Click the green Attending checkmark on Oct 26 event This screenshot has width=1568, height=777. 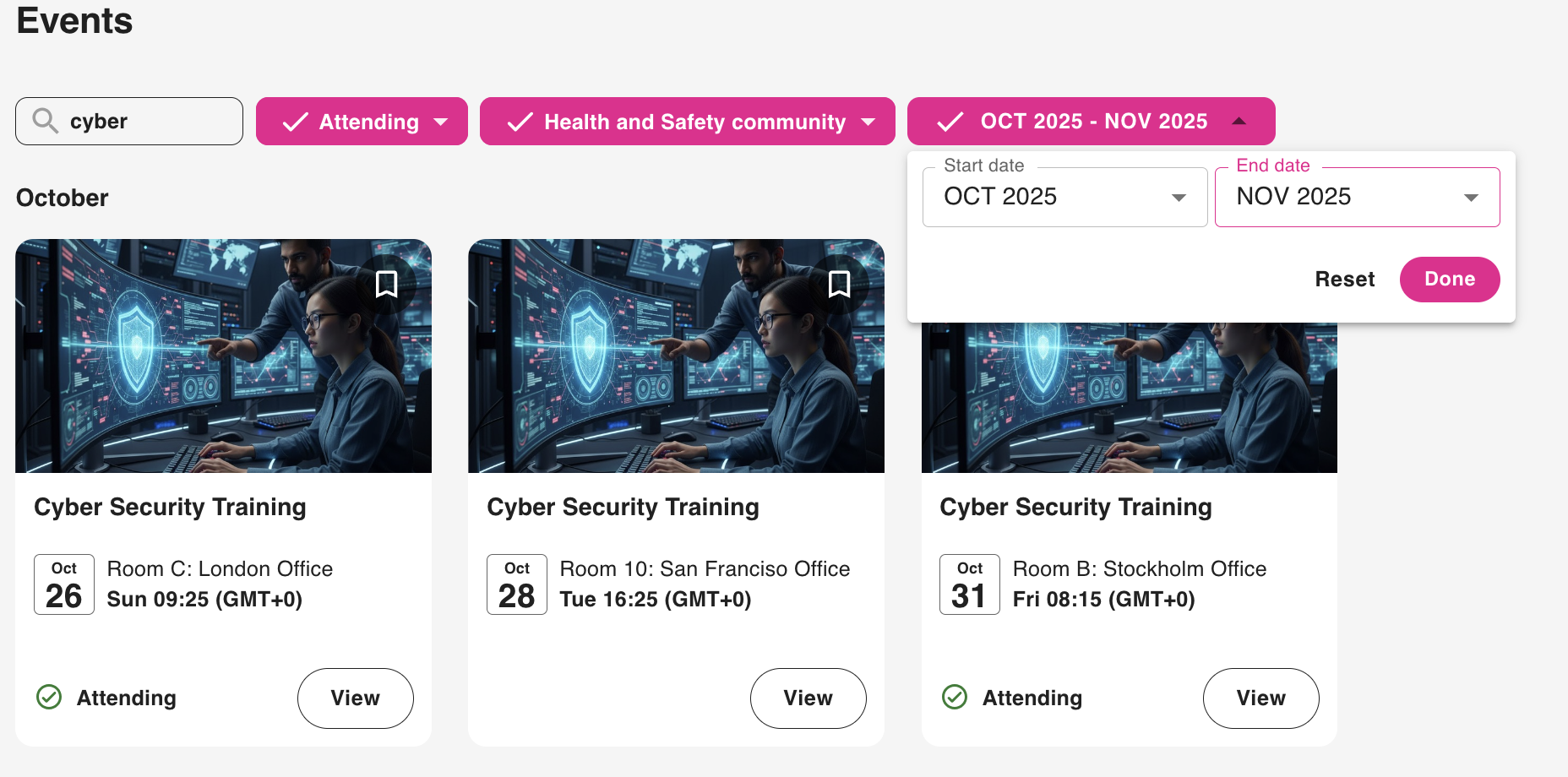pyautogui.click(x=49, y=698)
